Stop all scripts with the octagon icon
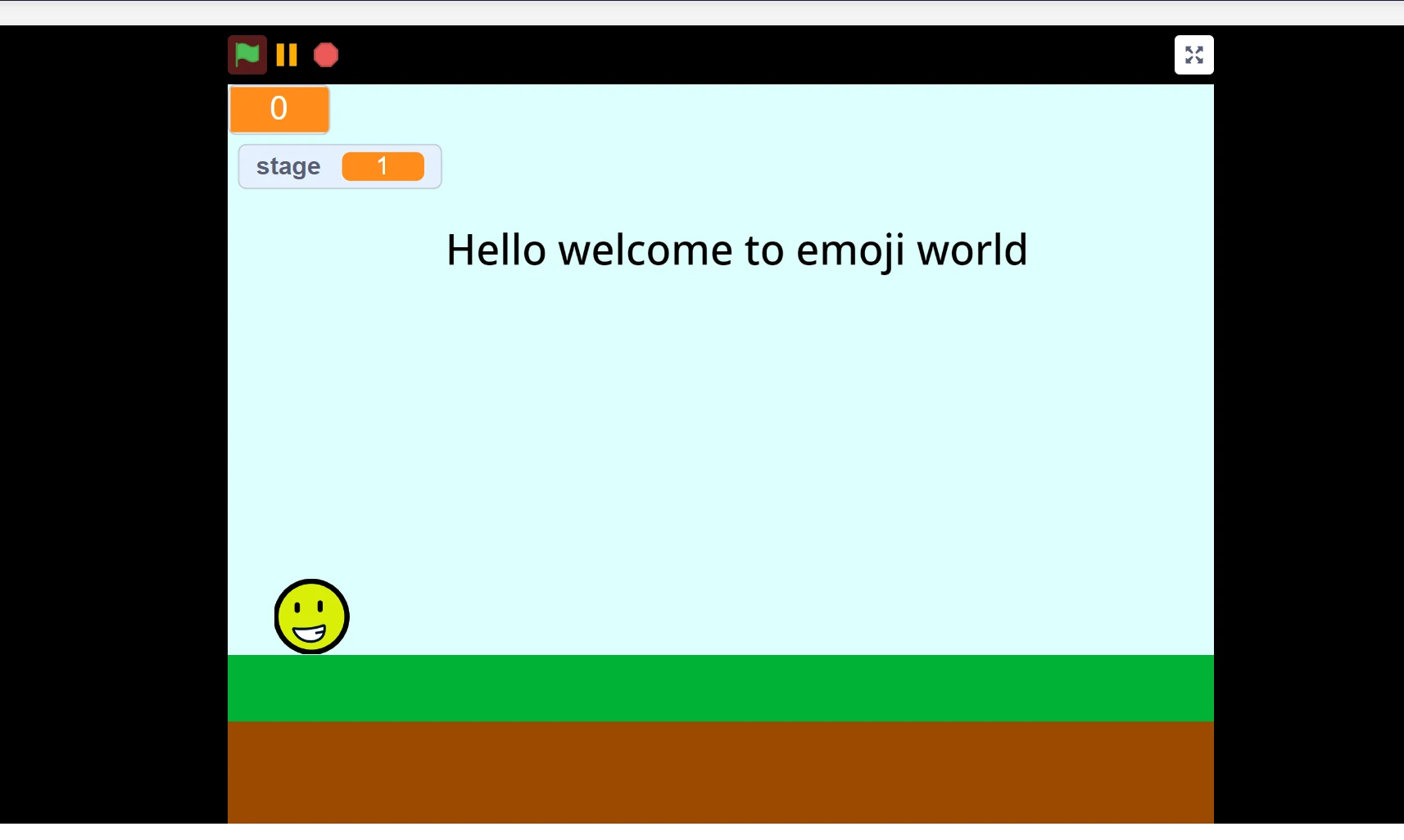The image size is (1404, 840). click(x=325, y=55)
